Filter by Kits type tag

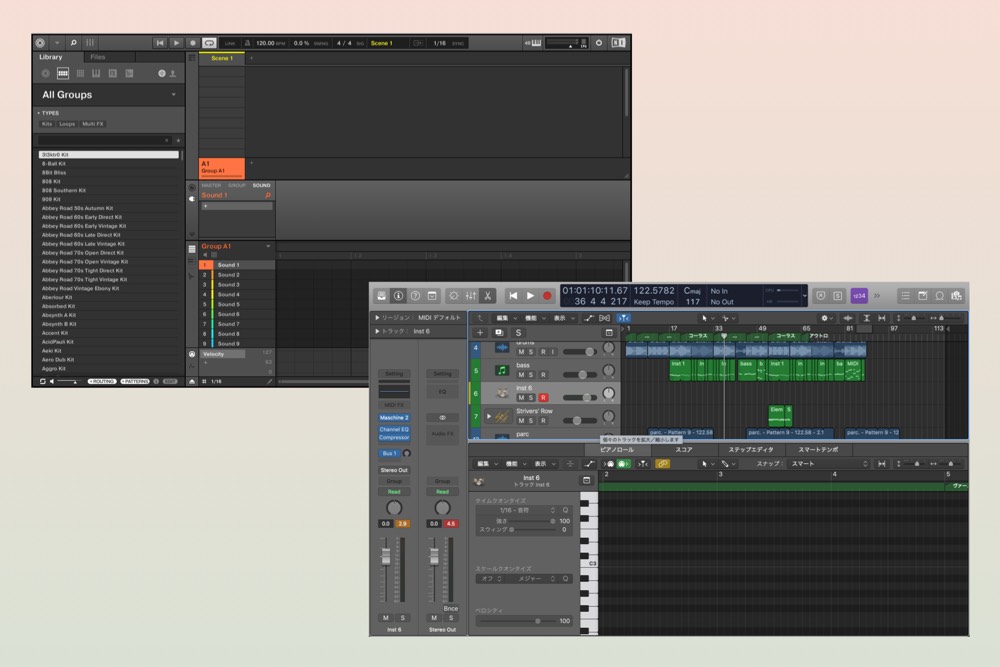[x=47, y=124]
